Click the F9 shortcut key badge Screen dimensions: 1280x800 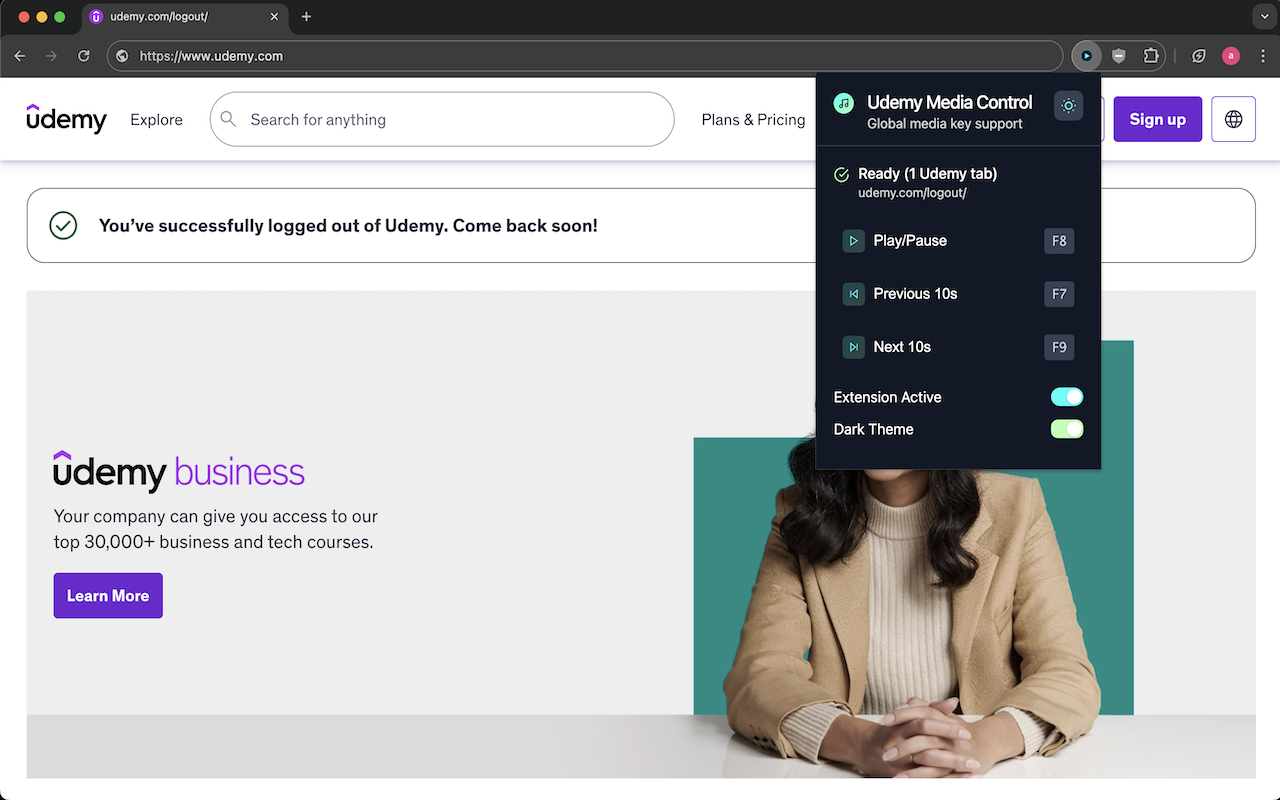1059,347
